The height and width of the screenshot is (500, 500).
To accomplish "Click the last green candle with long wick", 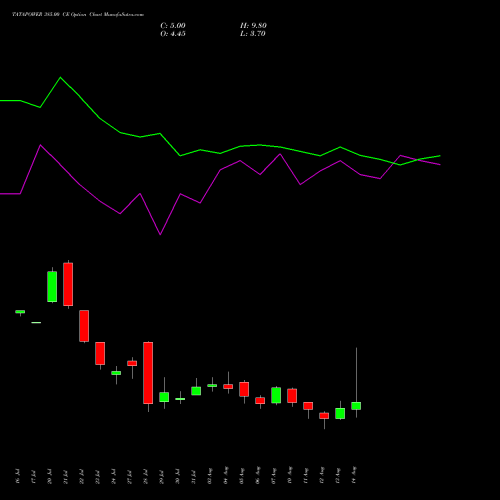I will click(x=356, y=406).
